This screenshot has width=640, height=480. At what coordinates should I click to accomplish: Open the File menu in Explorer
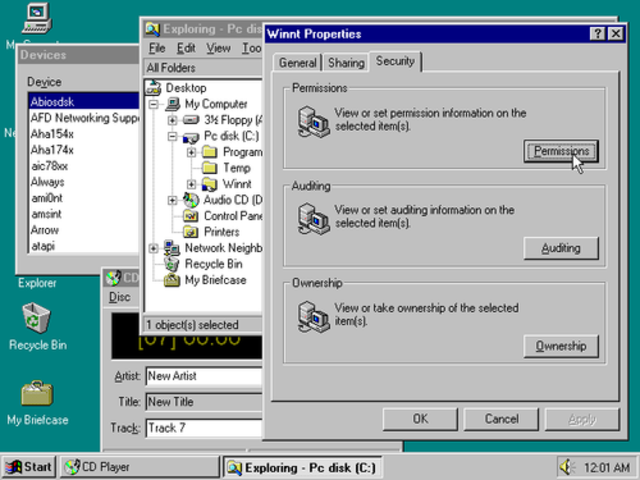pyautogui.click(x=157, y=48)
